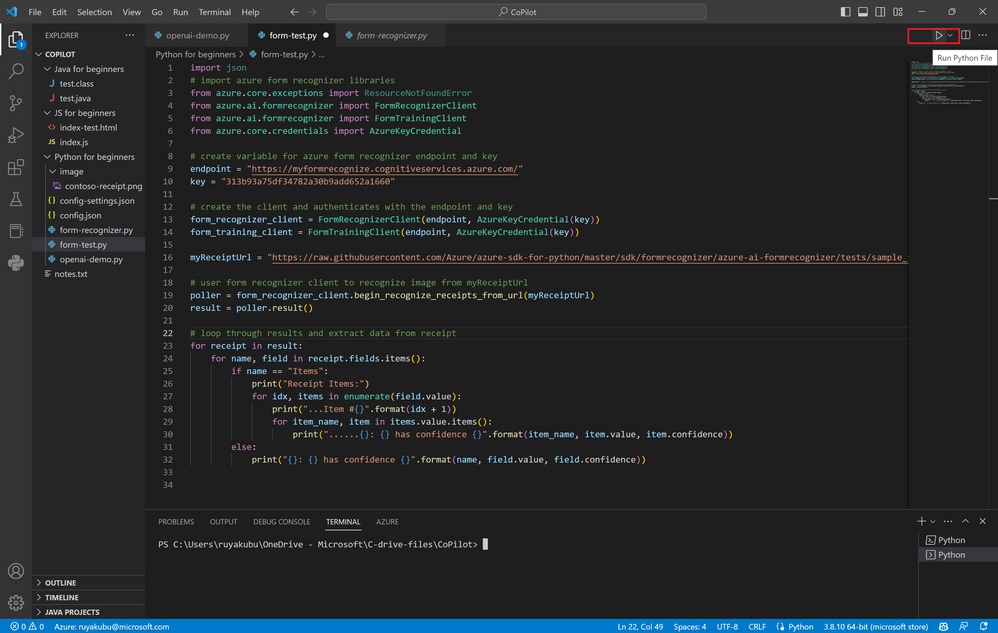998x633 pixels.
Task: Switch to the DEBUG CONSOLE panel tab
Action: coord(281,522)
